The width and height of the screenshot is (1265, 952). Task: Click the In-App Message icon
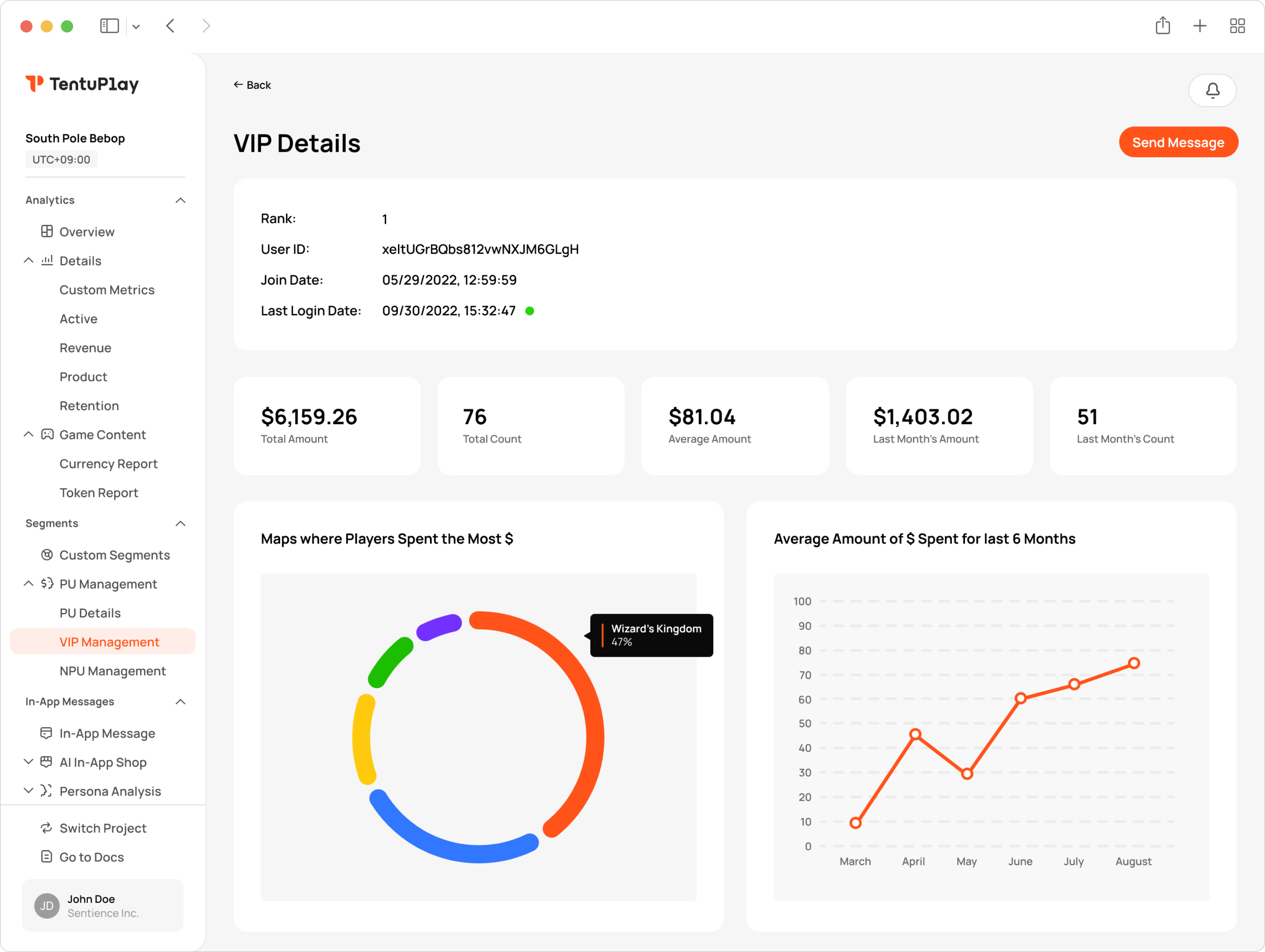pyautogui.click(x=47, y=733)
